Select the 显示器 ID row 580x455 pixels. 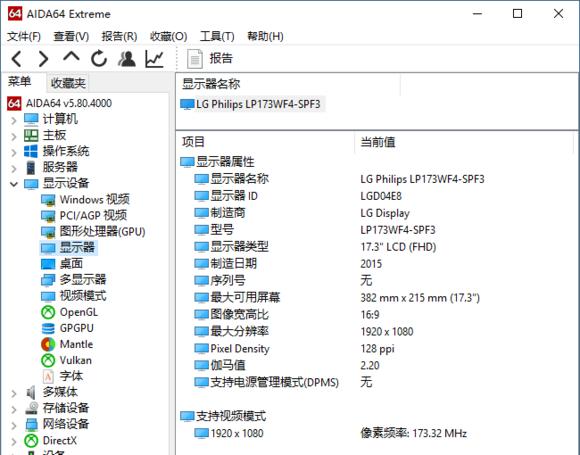pyautogui.click(x=226, y=196)
